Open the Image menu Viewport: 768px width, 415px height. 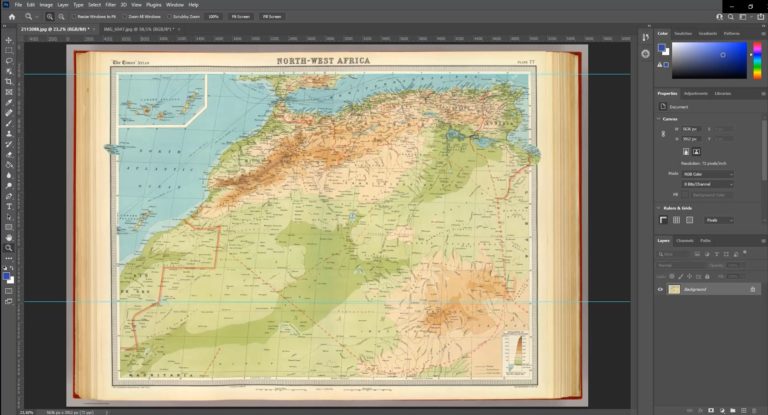(x=46, y=5)
